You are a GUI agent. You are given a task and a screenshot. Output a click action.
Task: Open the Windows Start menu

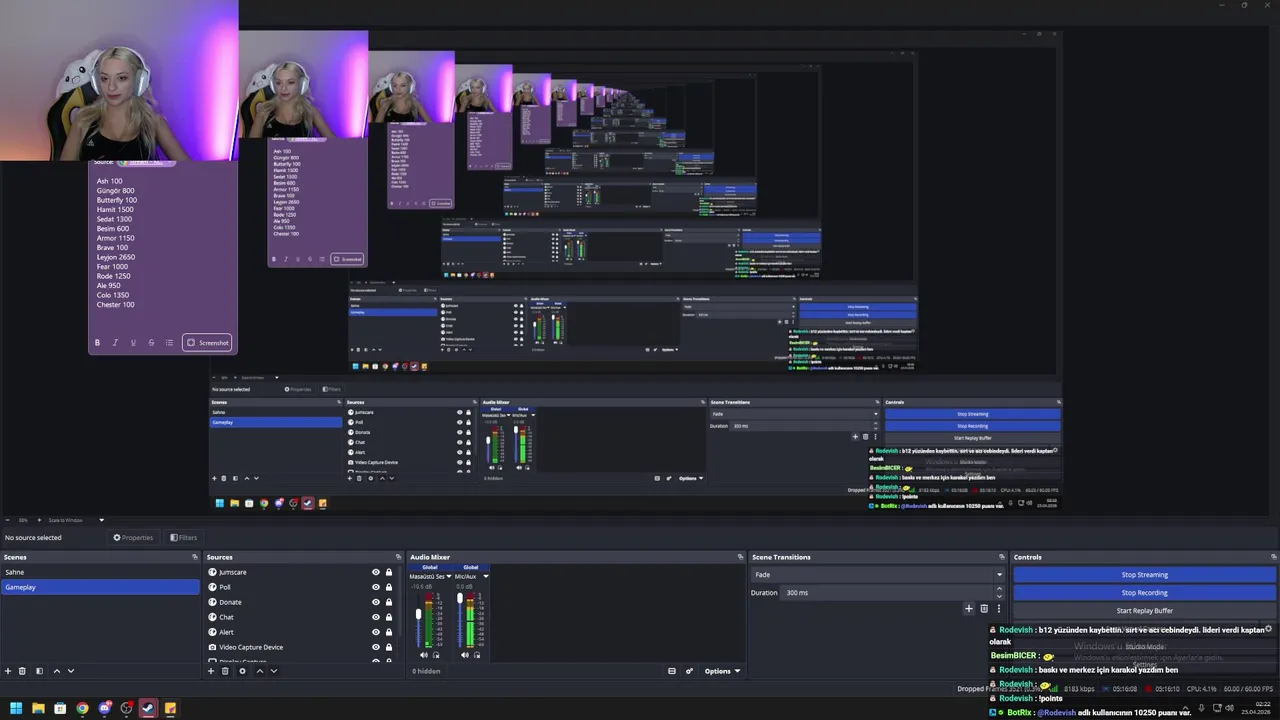(15, 708)
